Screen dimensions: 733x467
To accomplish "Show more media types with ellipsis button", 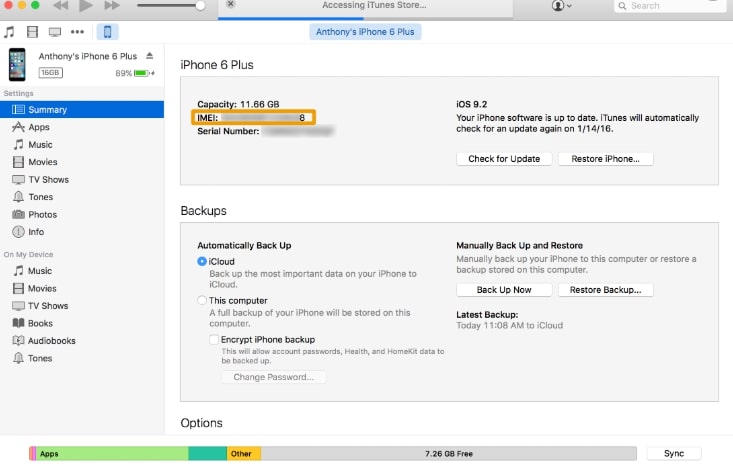I will [78, 33].
